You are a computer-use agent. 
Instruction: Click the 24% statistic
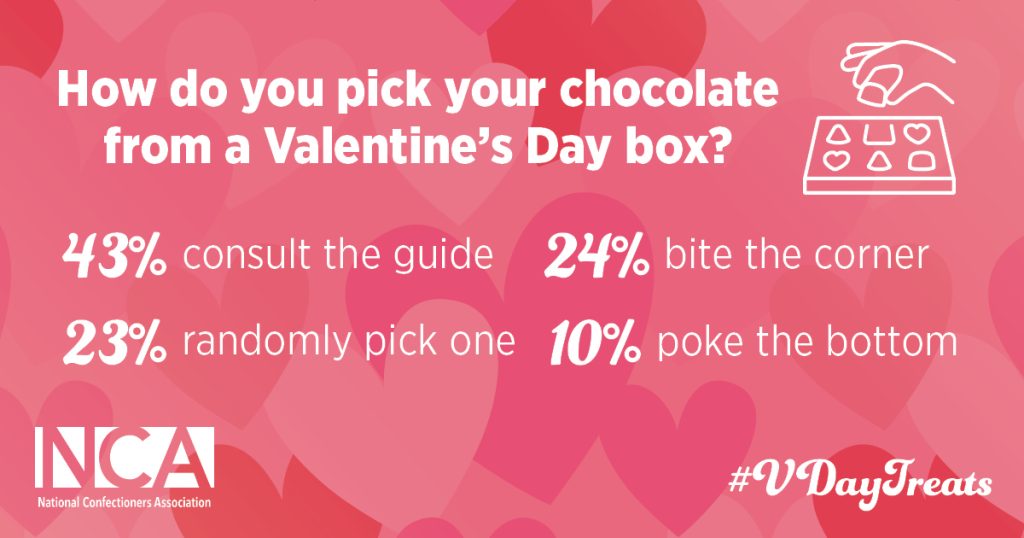(x=597, y=256)
